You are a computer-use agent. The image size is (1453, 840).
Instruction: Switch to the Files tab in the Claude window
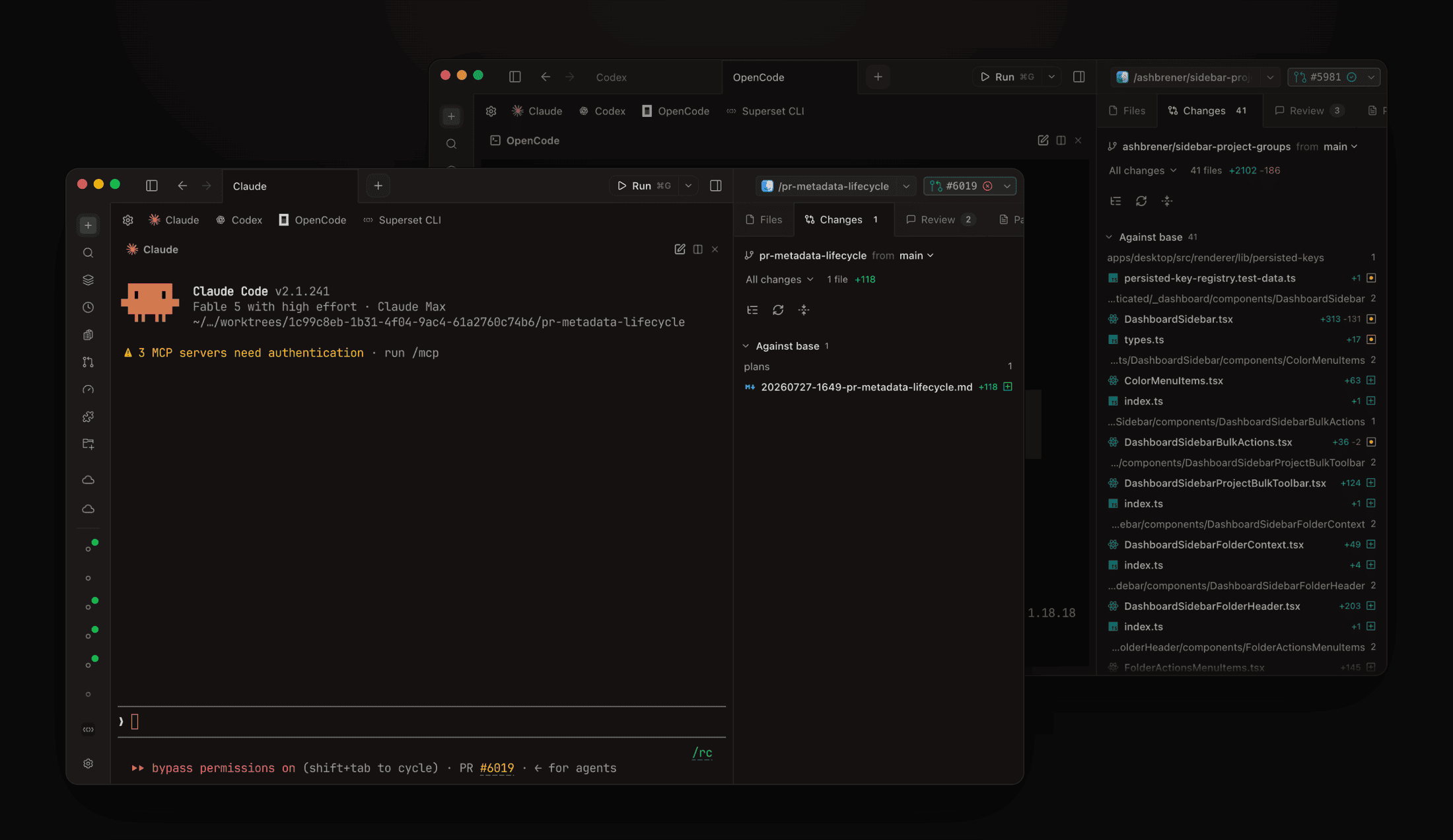[763, 219]
